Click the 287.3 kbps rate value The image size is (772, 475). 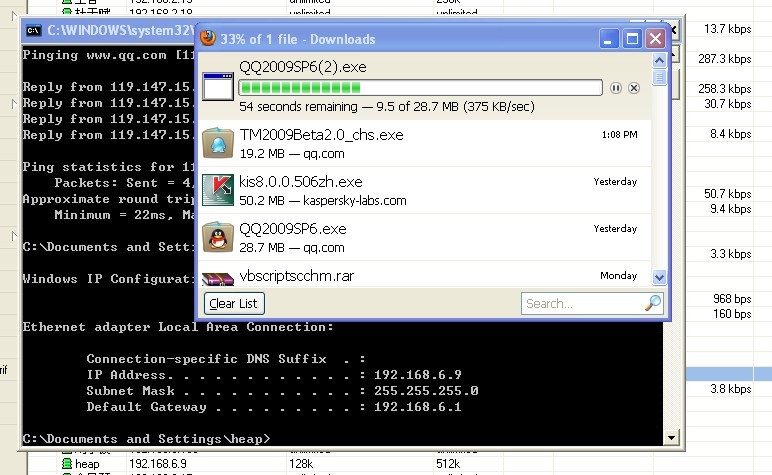[x=725, y=59]
